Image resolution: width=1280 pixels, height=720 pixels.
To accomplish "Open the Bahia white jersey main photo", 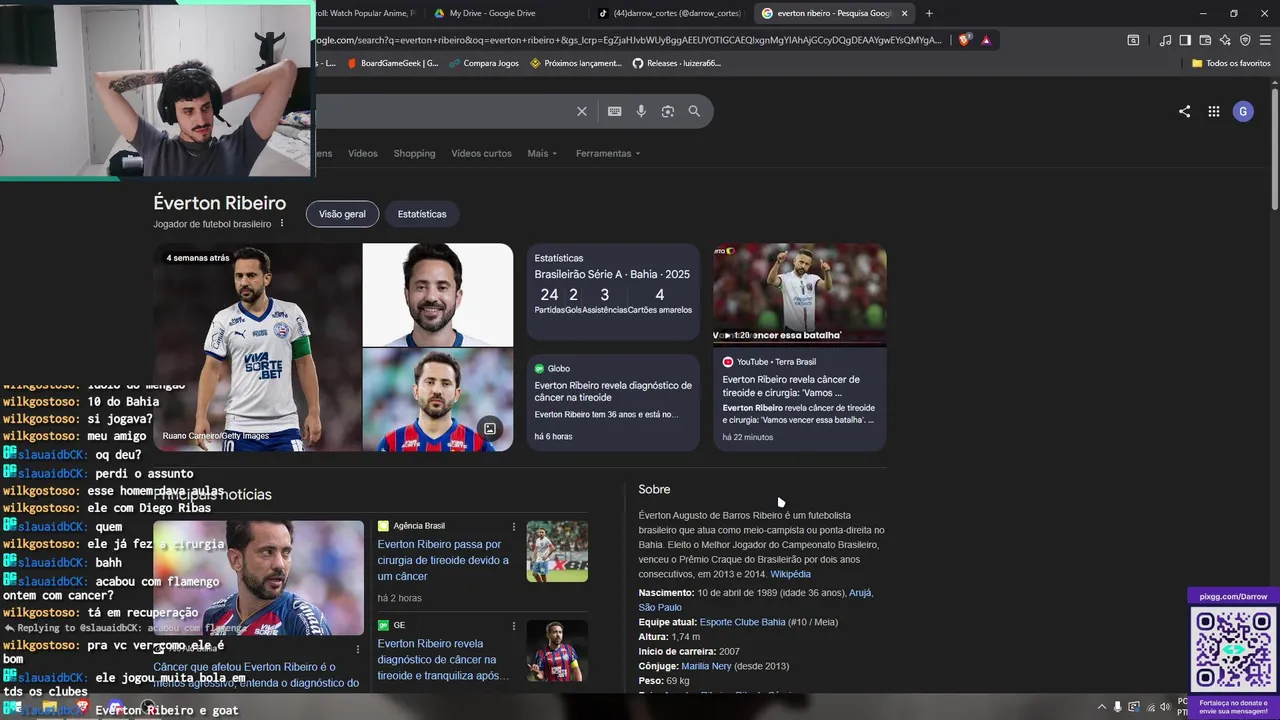I will click(x=257, y=347).
